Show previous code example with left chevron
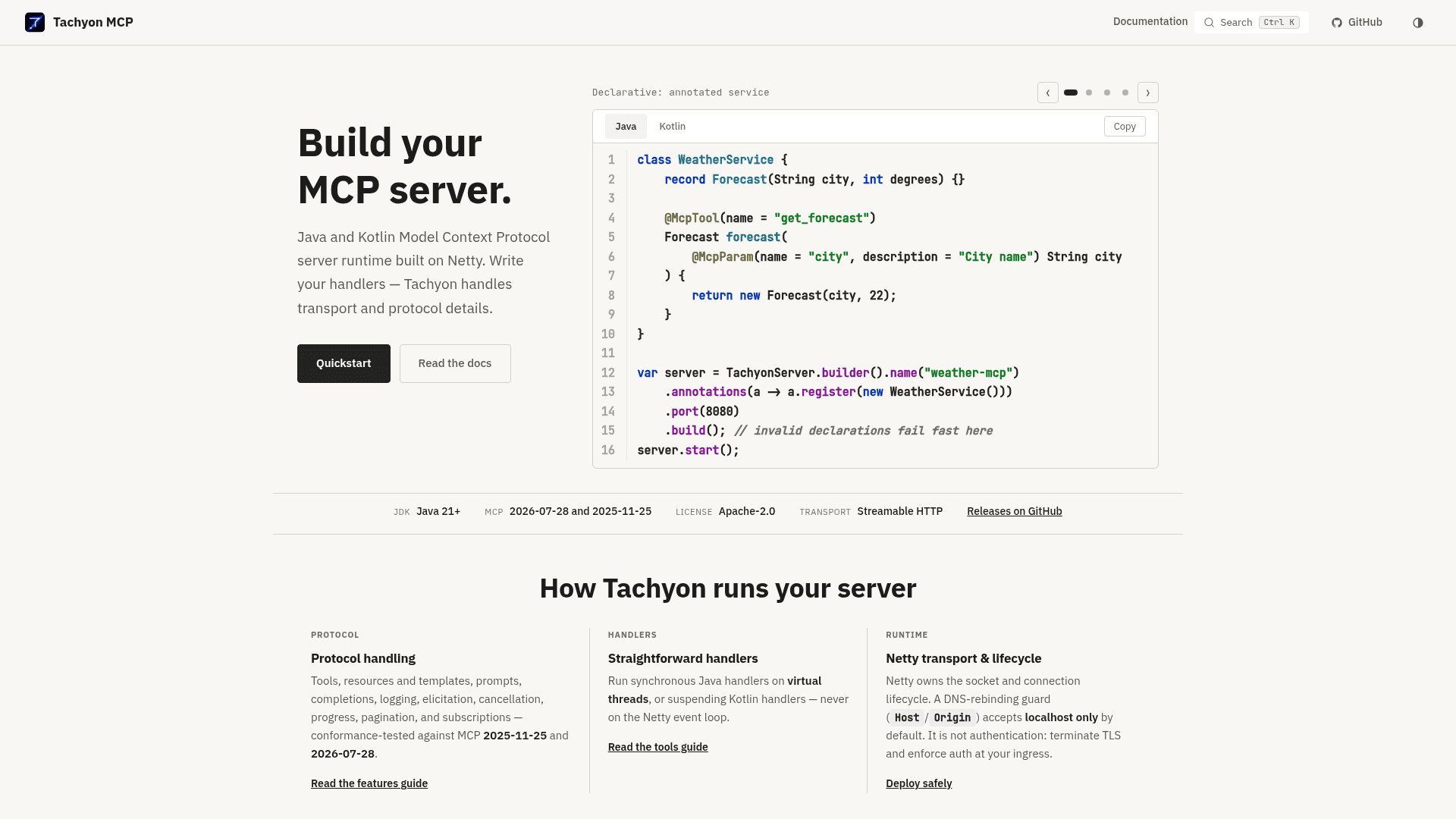This screenshot has width=1456, height=819. (1048, 93)
